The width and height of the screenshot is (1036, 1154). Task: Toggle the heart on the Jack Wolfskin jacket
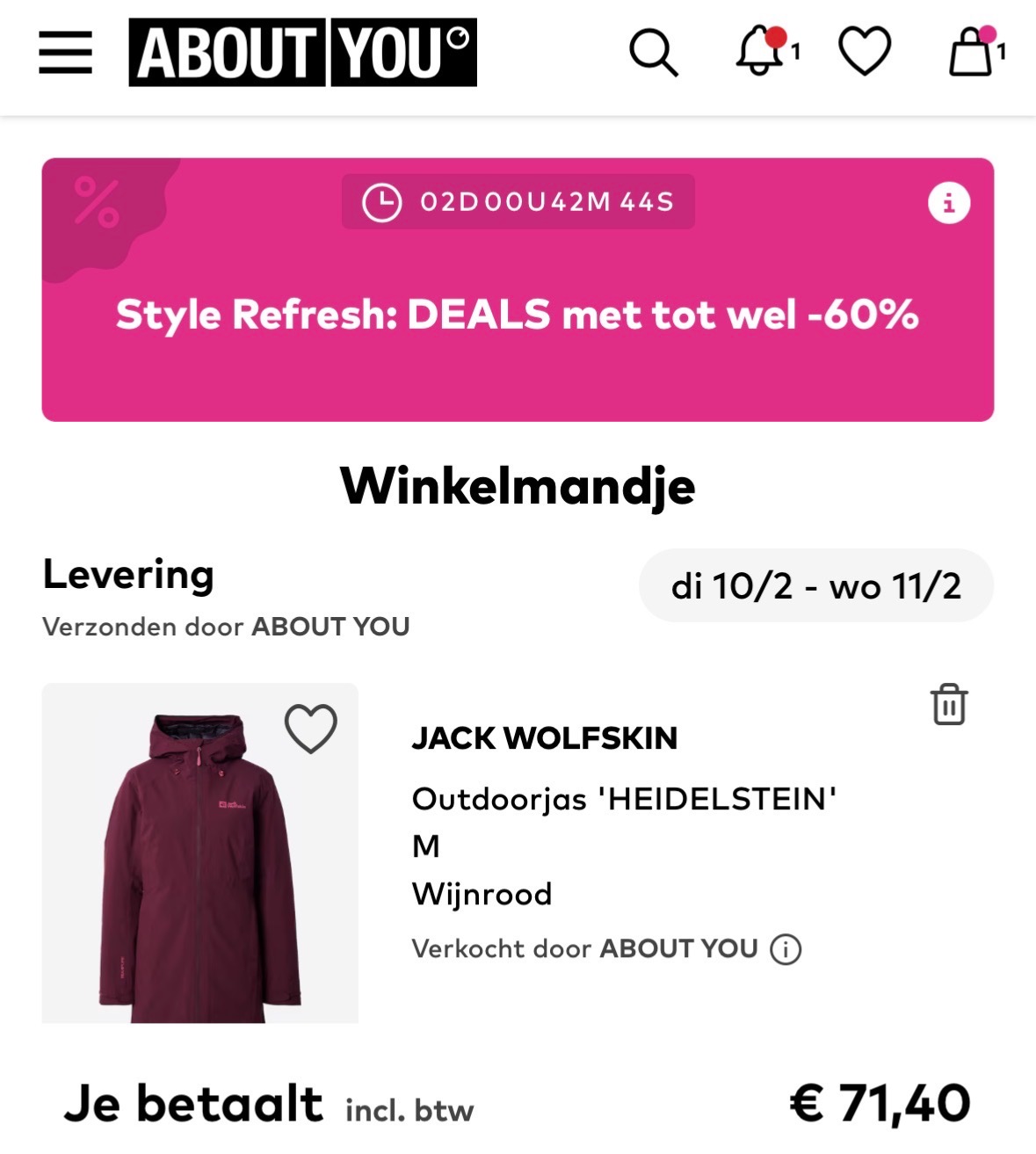pyautogui.click(x=309, y=728)
